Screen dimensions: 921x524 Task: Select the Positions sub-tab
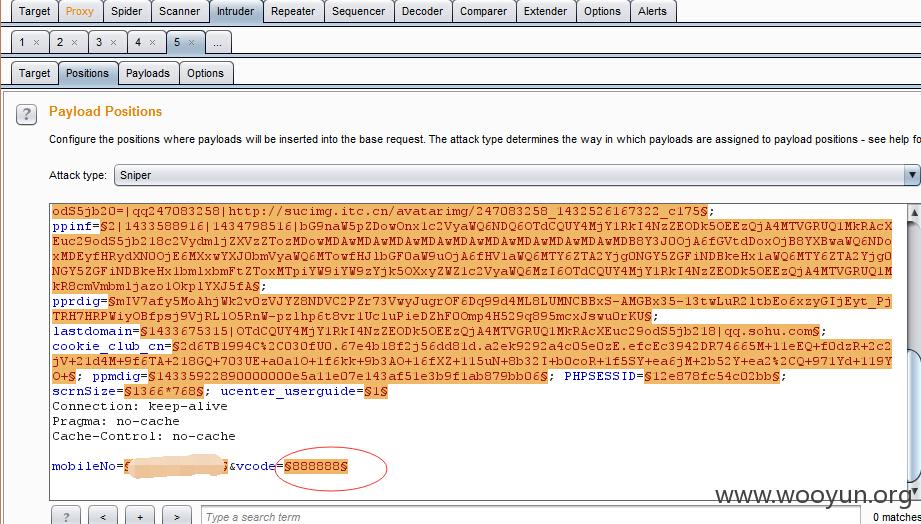pos(88,73)
